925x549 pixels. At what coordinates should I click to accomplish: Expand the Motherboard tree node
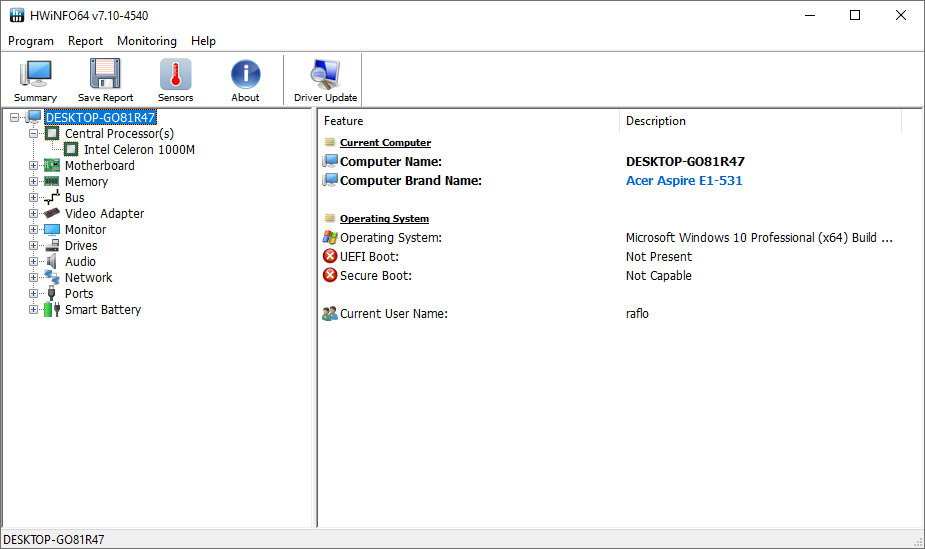tap(34, 165)
